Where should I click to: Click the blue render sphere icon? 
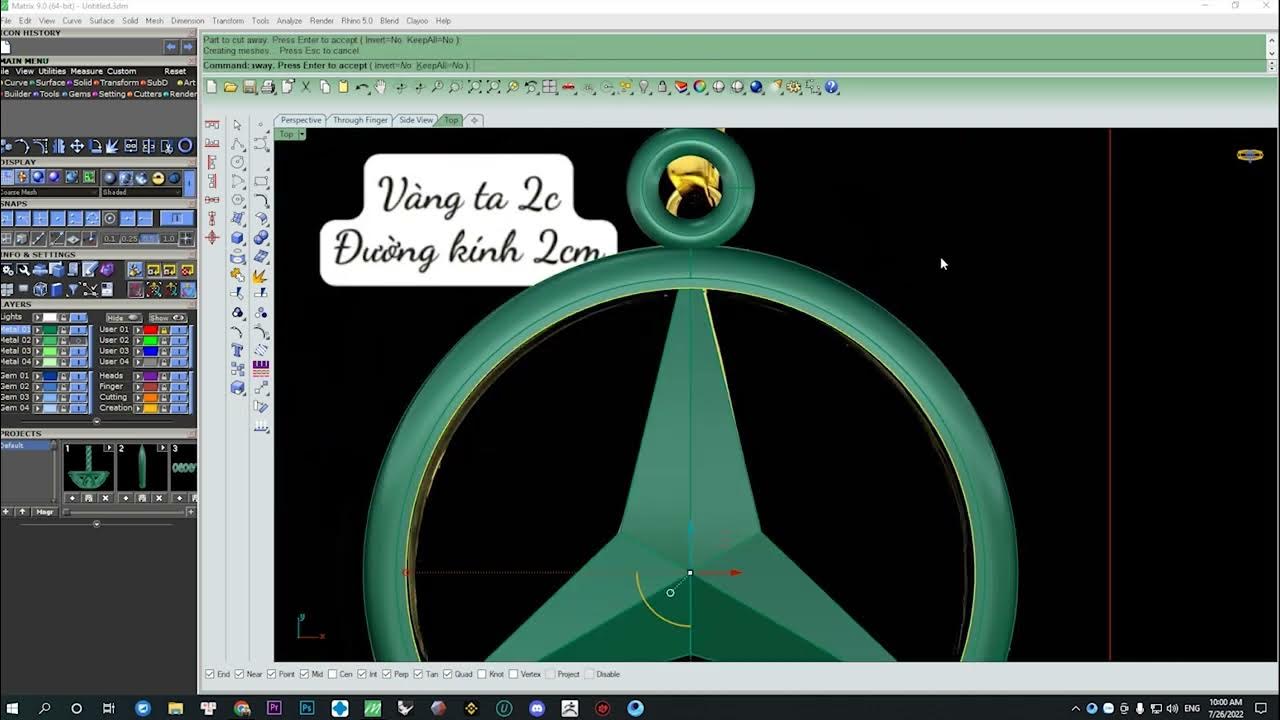[756, 87]
